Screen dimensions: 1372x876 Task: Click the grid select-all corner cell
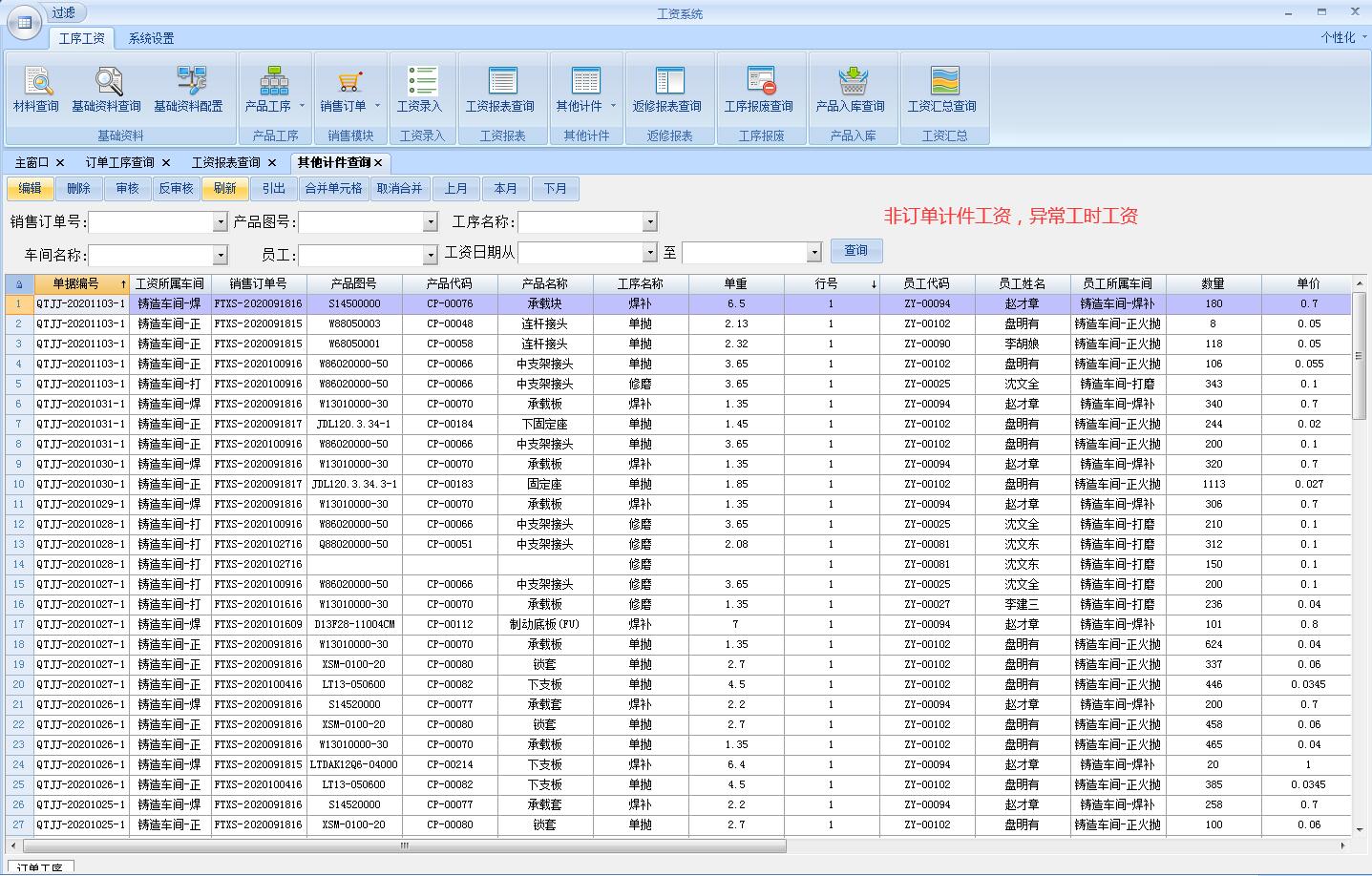pyautogui.click(x=19, y=284)
